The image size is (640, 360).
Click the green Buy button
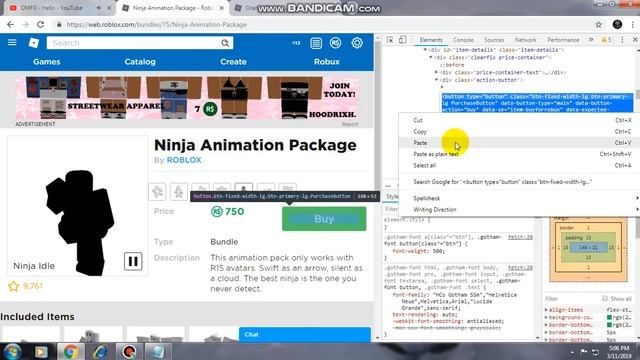[x=324, y=219]
